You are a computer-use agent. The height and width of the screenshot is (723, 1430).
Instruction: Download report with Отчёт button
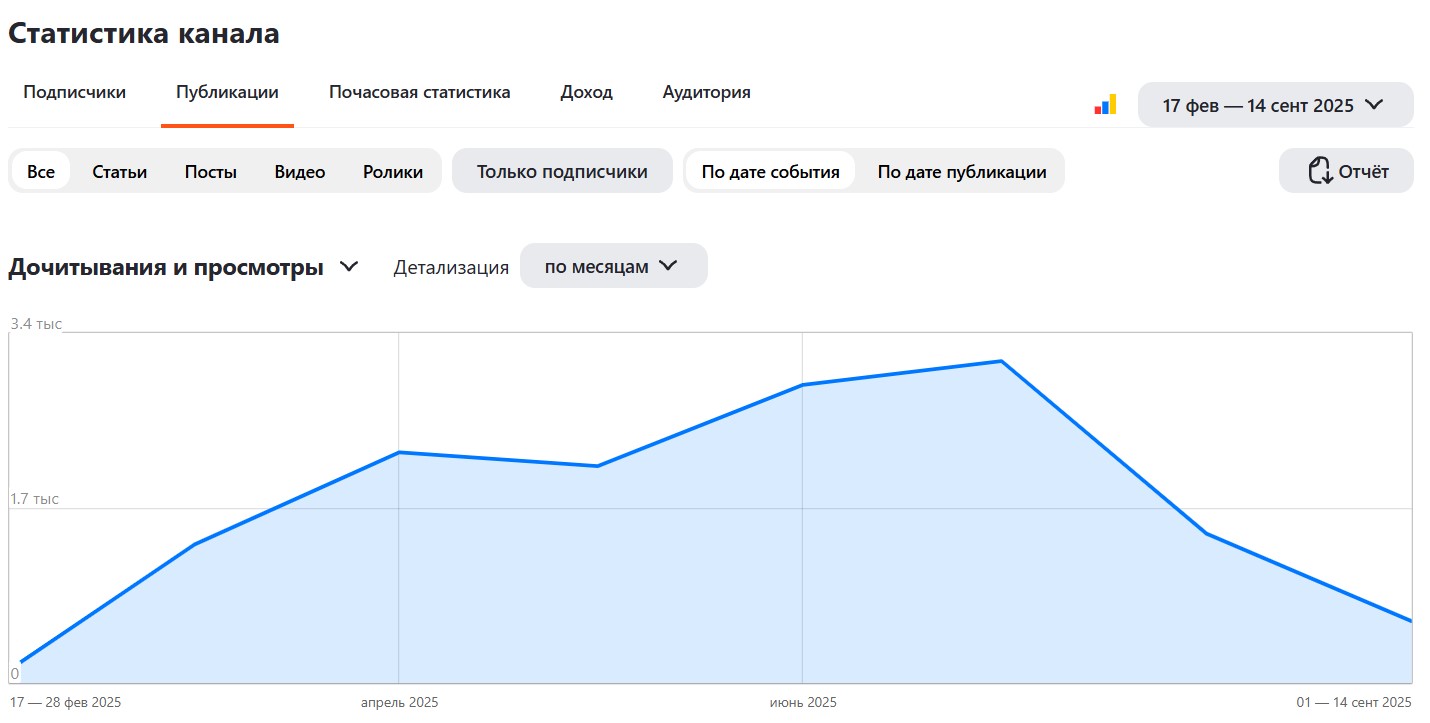[x=1347, y=171]
